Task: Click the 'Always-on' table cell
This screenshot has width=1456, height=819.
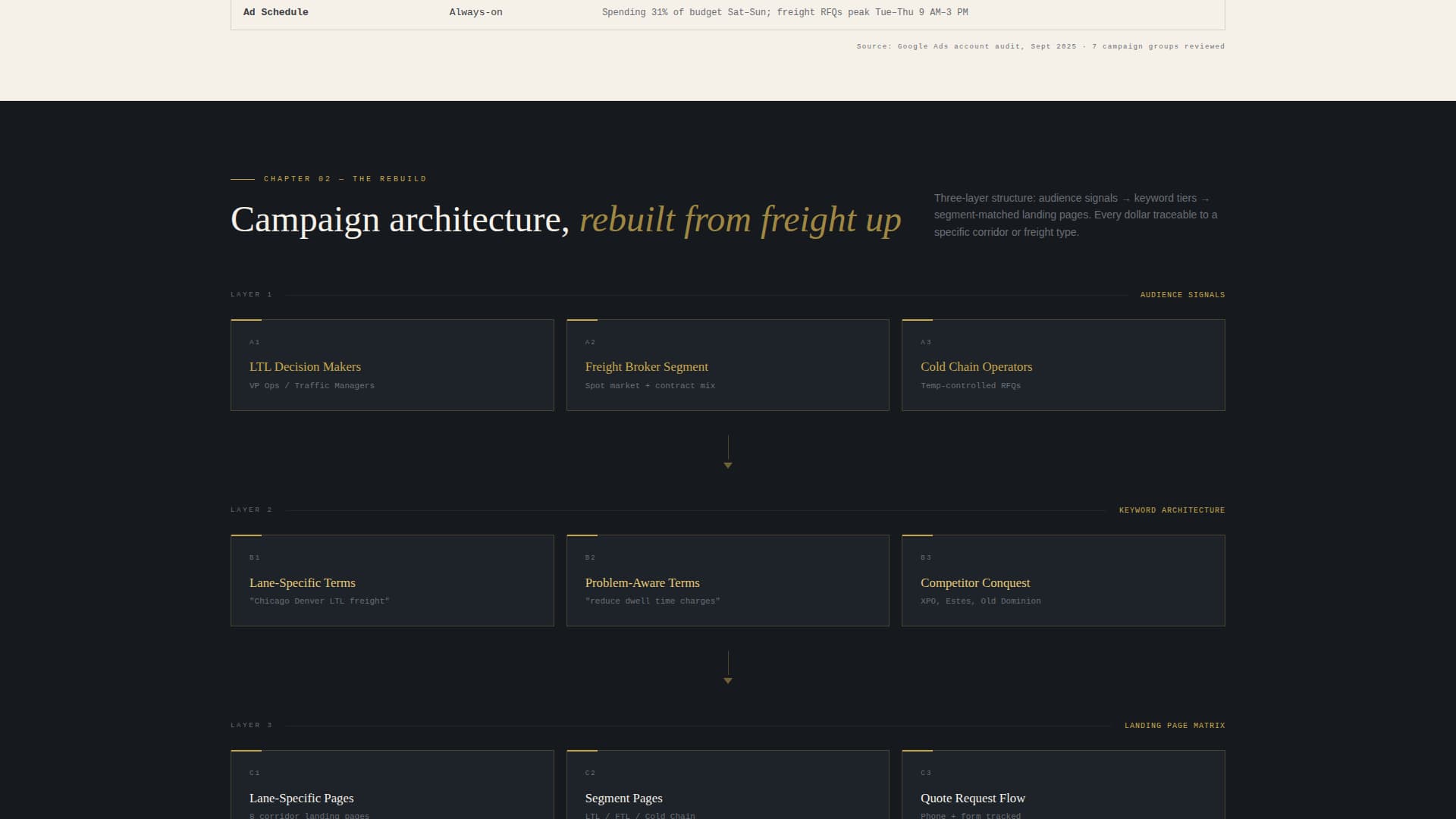Action: coord(475,12)
